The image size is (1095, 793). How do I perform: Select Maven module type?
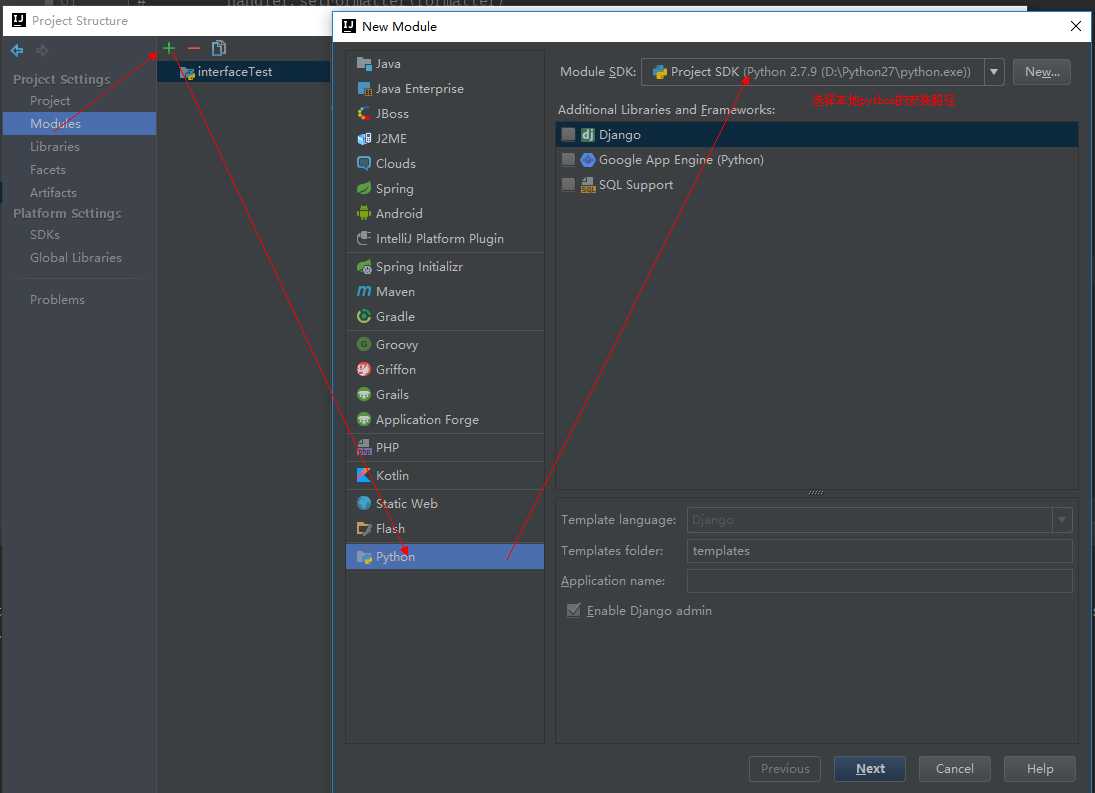coord(445,292)
